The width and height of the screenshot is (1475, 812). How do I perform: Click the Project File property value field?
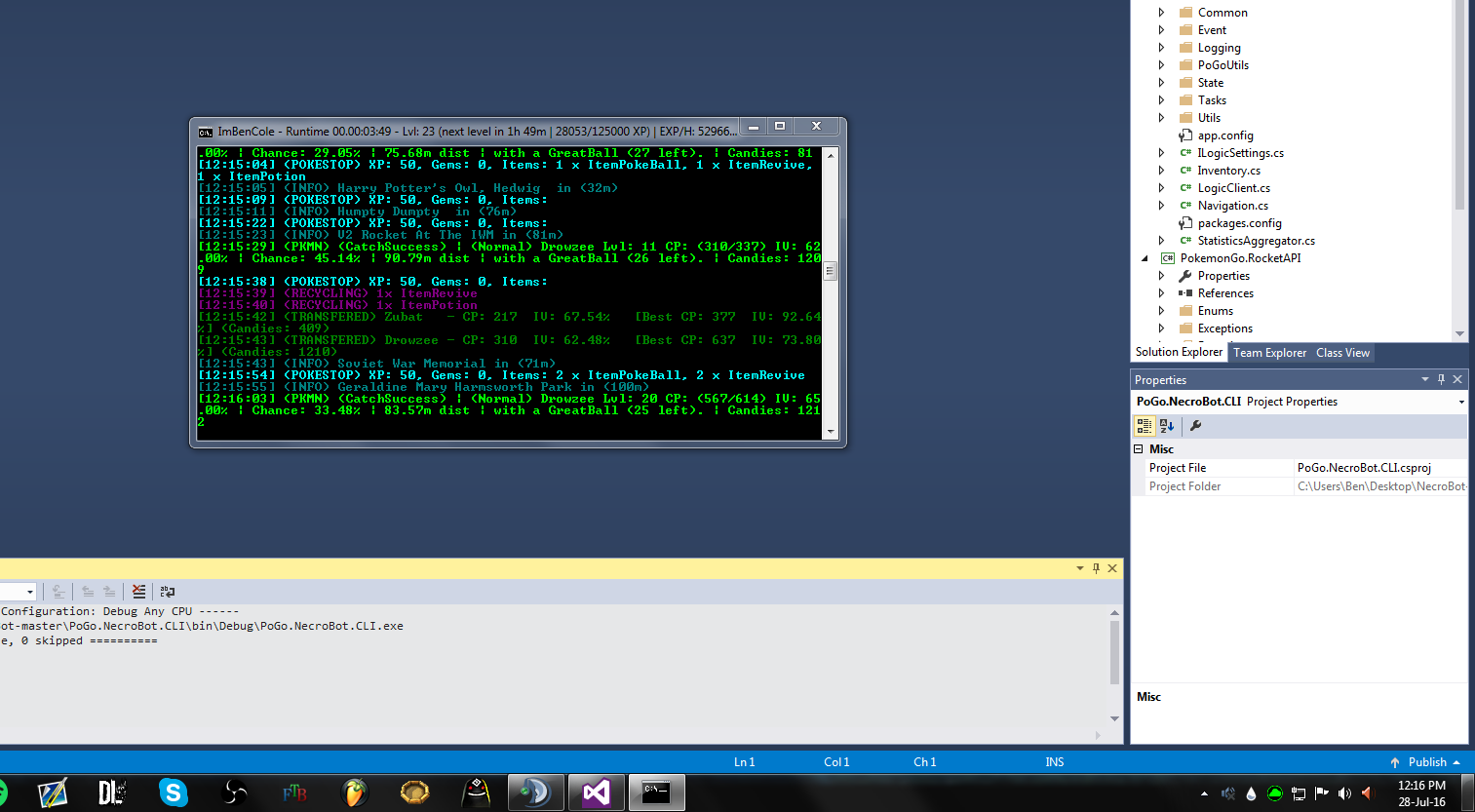click(1380, 468)
